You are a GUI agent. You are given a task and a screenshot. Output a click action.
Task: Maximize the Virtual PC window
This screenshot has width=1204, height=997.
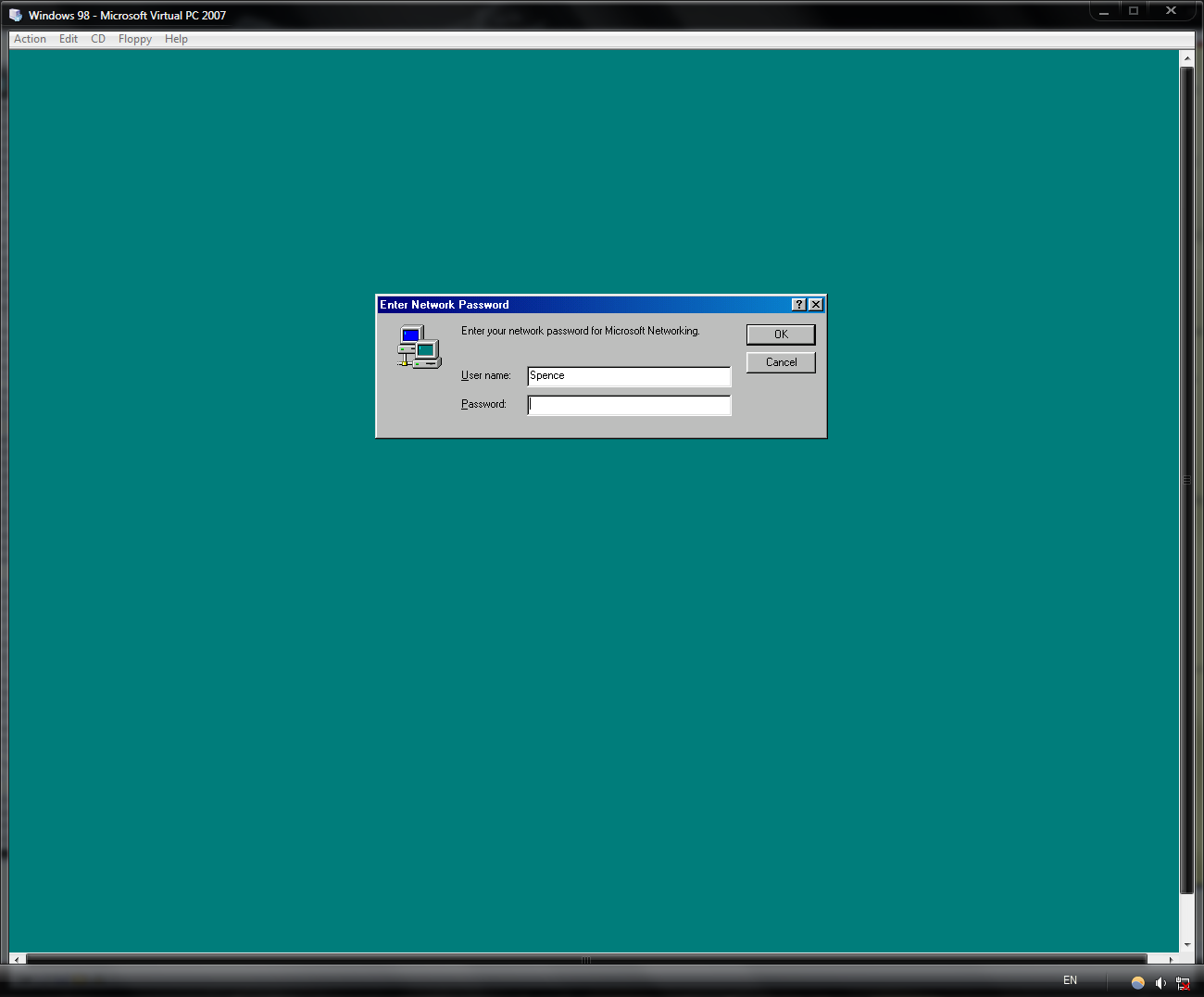pyautogui.click(x=1134, y=11)
